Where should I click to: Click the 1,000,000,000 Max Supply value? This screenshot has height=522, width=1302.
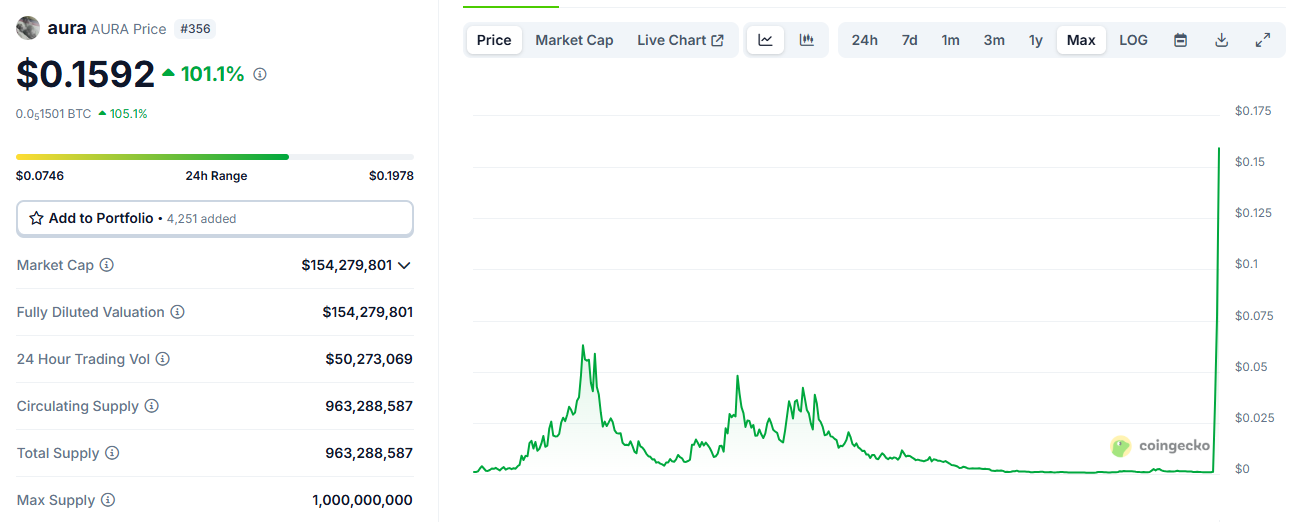click(x=362, y=500)
